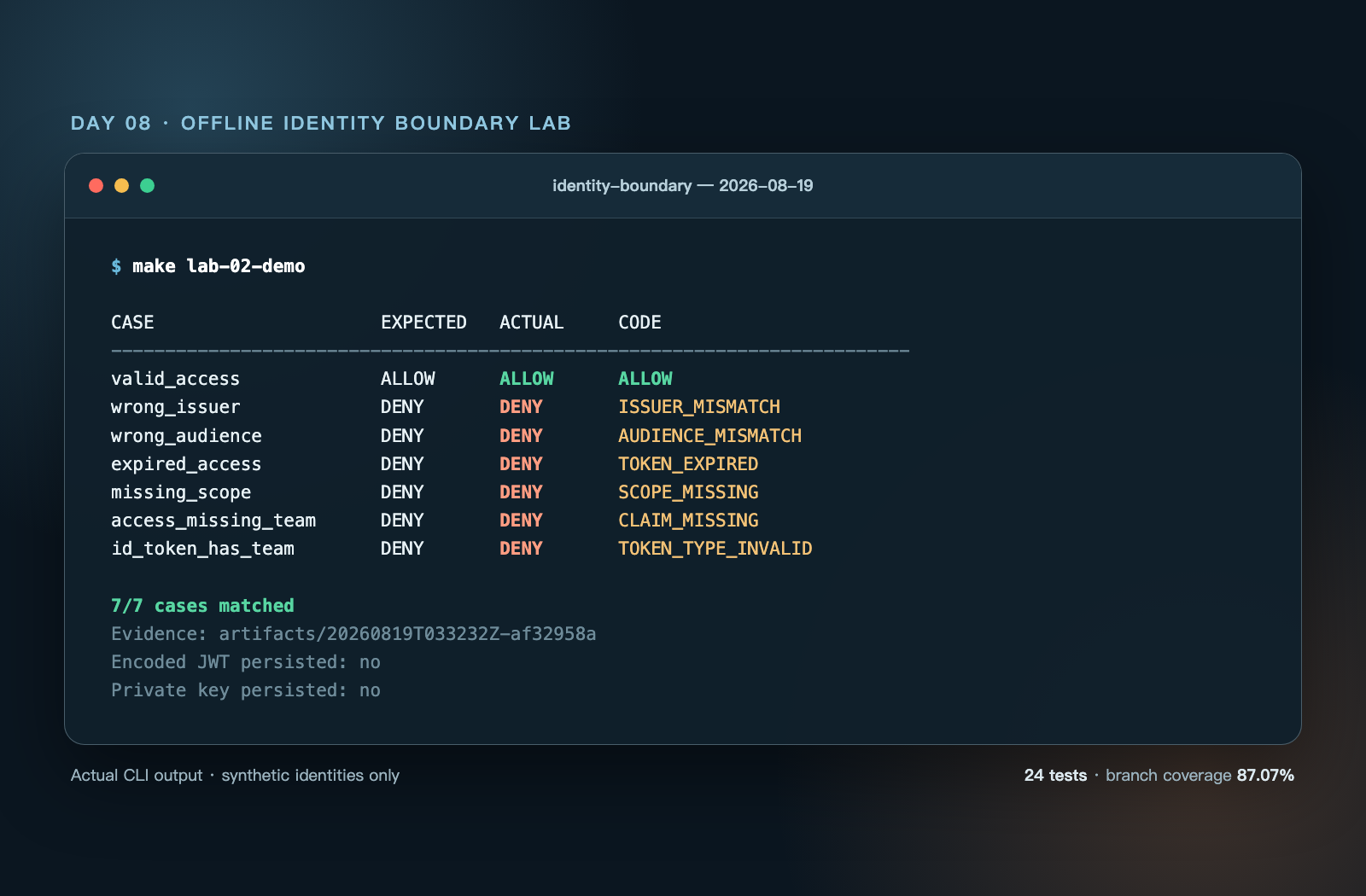
Task: Click the TOKEN_EXPIRED code
Action: (688, 464)
